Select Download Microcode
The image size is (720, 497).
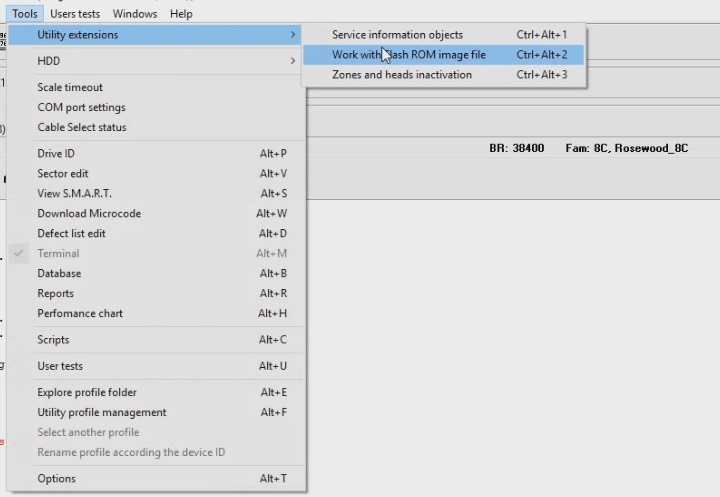pos(89,213)
